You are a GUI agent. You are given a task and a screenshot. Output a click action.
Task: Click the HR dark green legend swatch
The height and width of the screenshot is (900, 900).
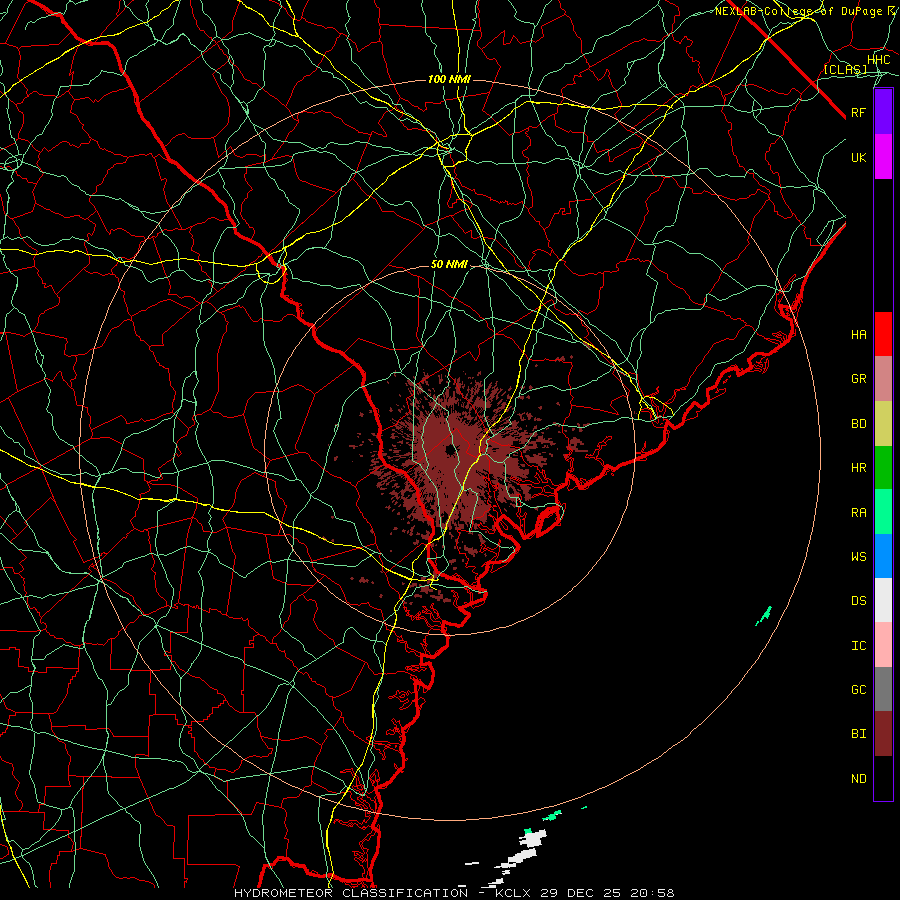tap(883, 468)
